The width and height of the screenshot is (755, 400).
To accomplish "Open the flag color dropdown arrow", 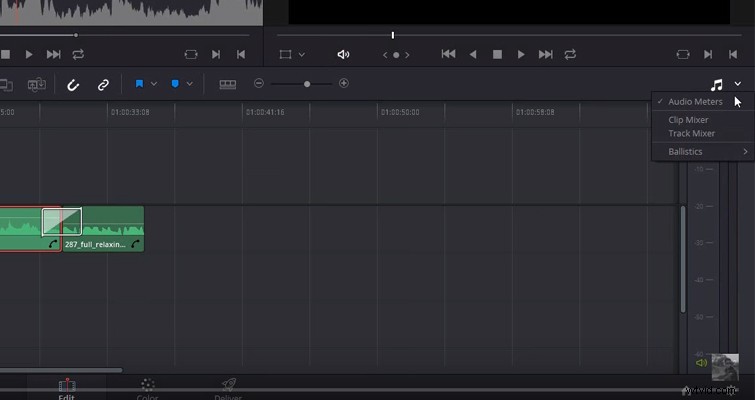I will (154, 84).
